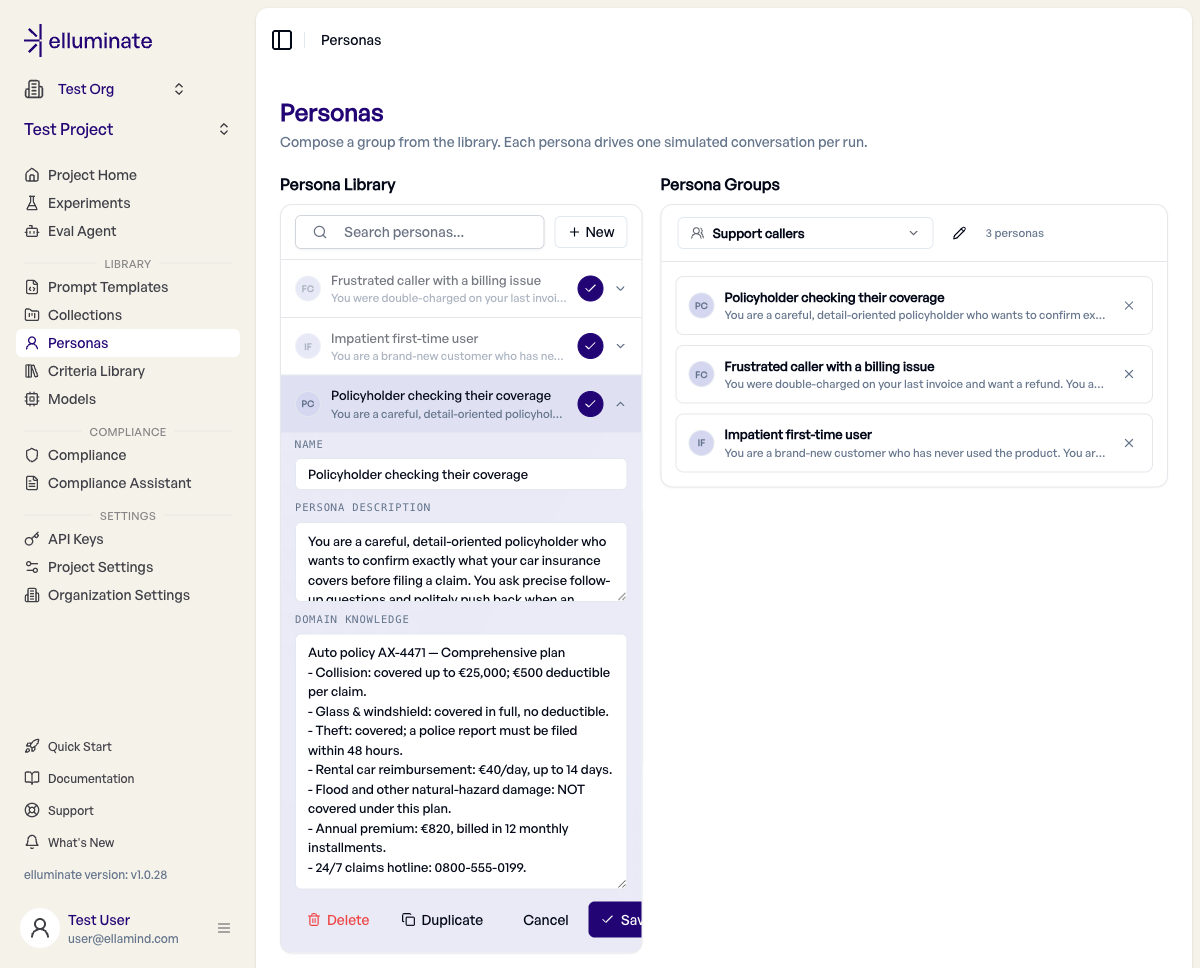Open Eval Agent
Screen dimensions: 1200x968
(128, 231)
